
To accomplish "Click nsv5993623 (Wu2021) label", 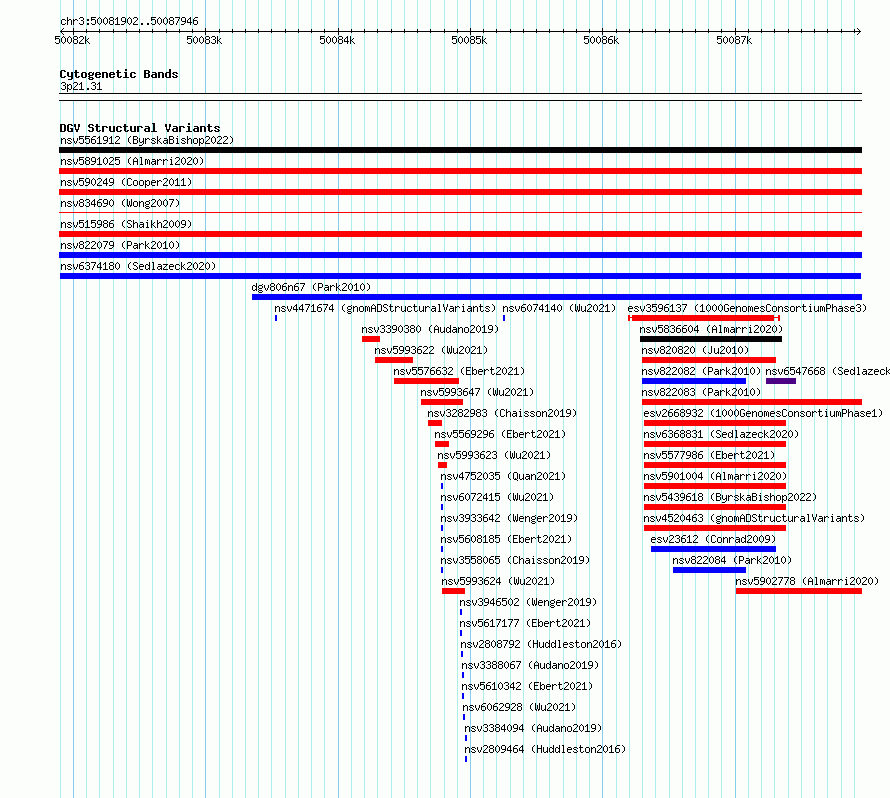I will pyautogui.click(x=494, y=455).
